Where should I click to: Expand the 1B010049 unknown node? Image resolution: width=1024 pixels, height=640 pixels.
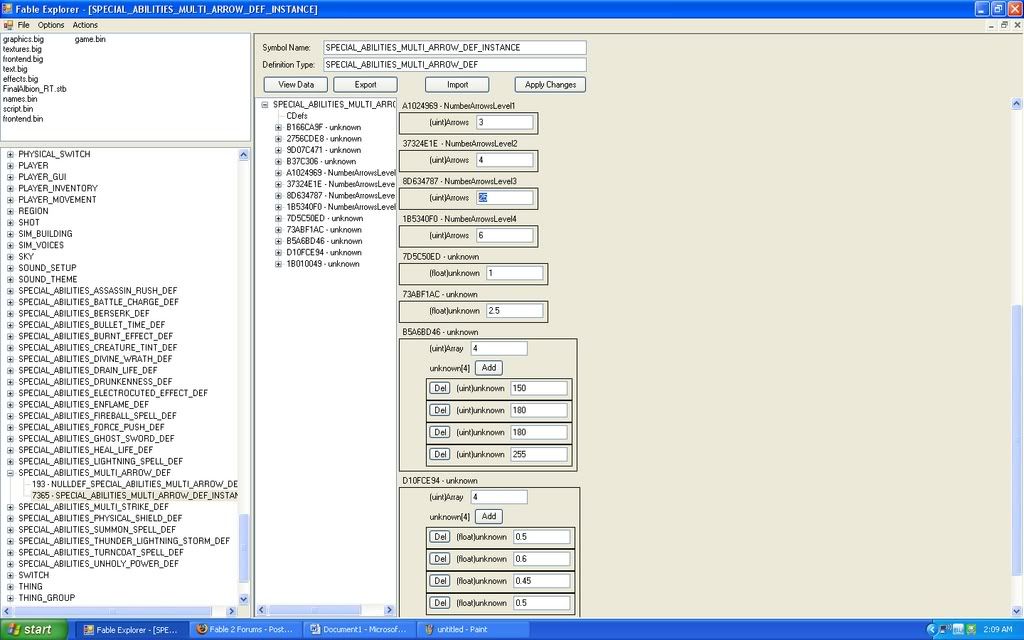tap(278, 264)
